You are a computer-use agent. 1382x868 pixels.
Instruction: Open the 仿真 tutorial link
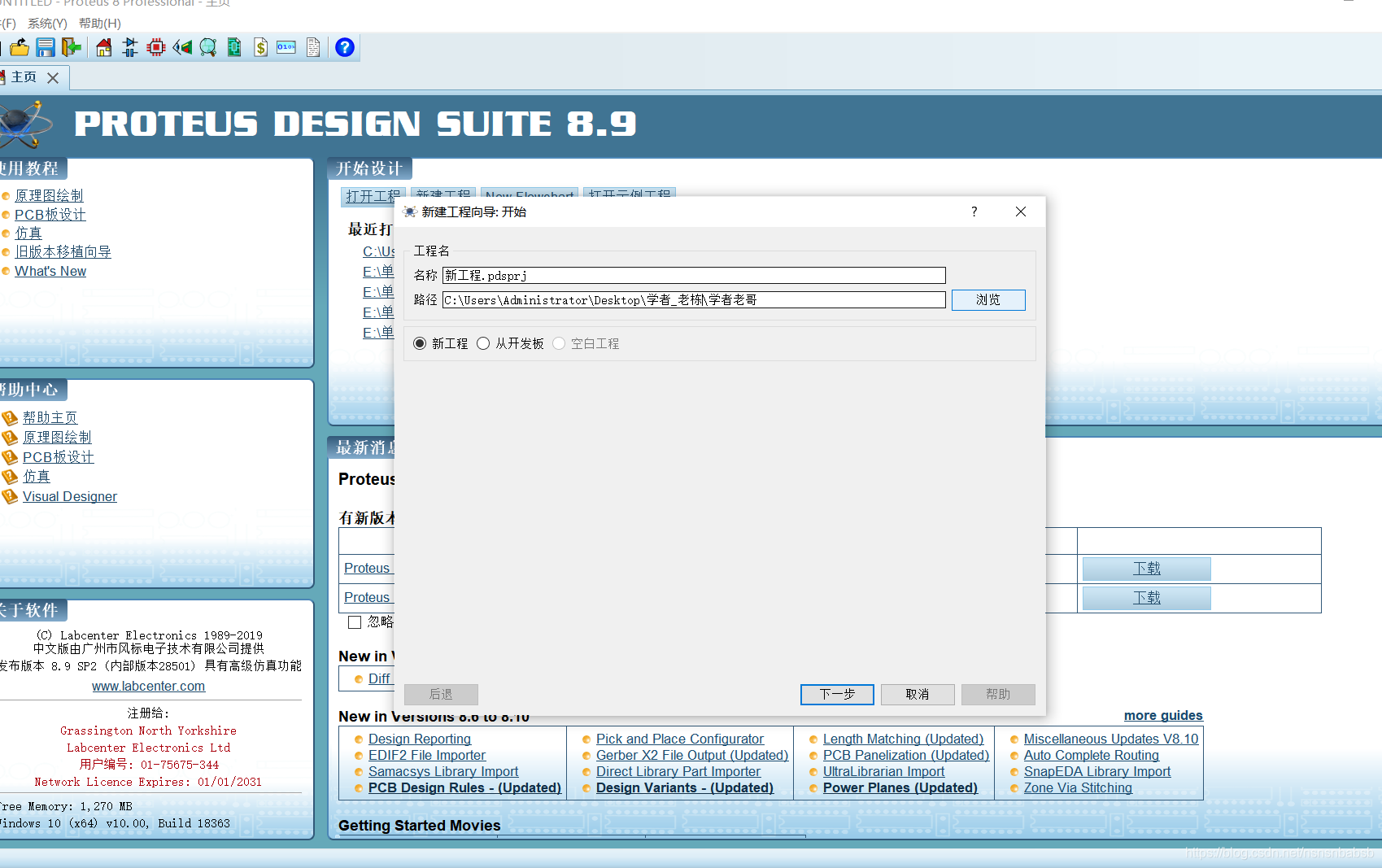tap(28, 233)
